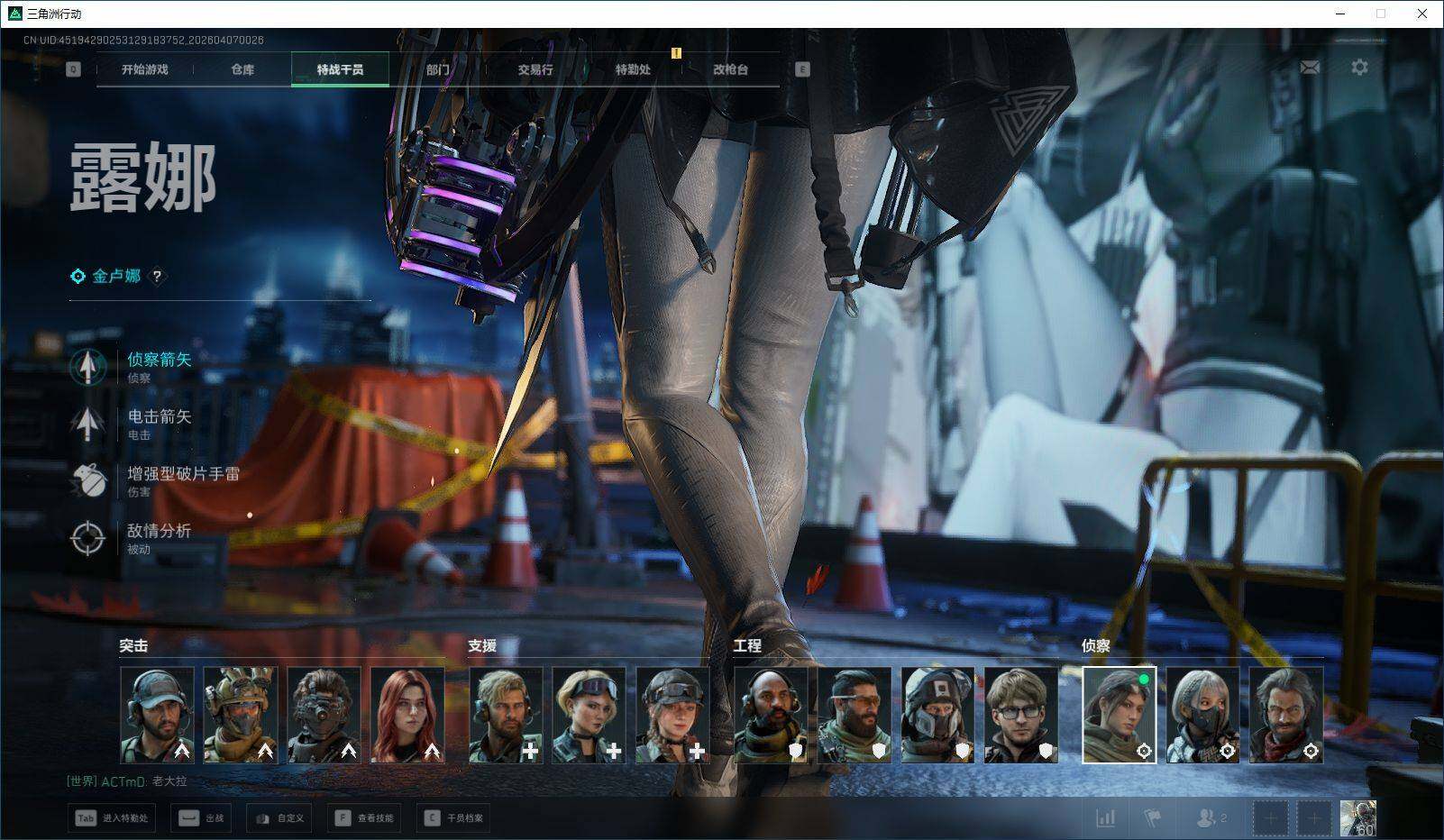This screenshot has height=840, width=1444.
Task: Click the game logo in title bar
Action: (x=14, y=14)
